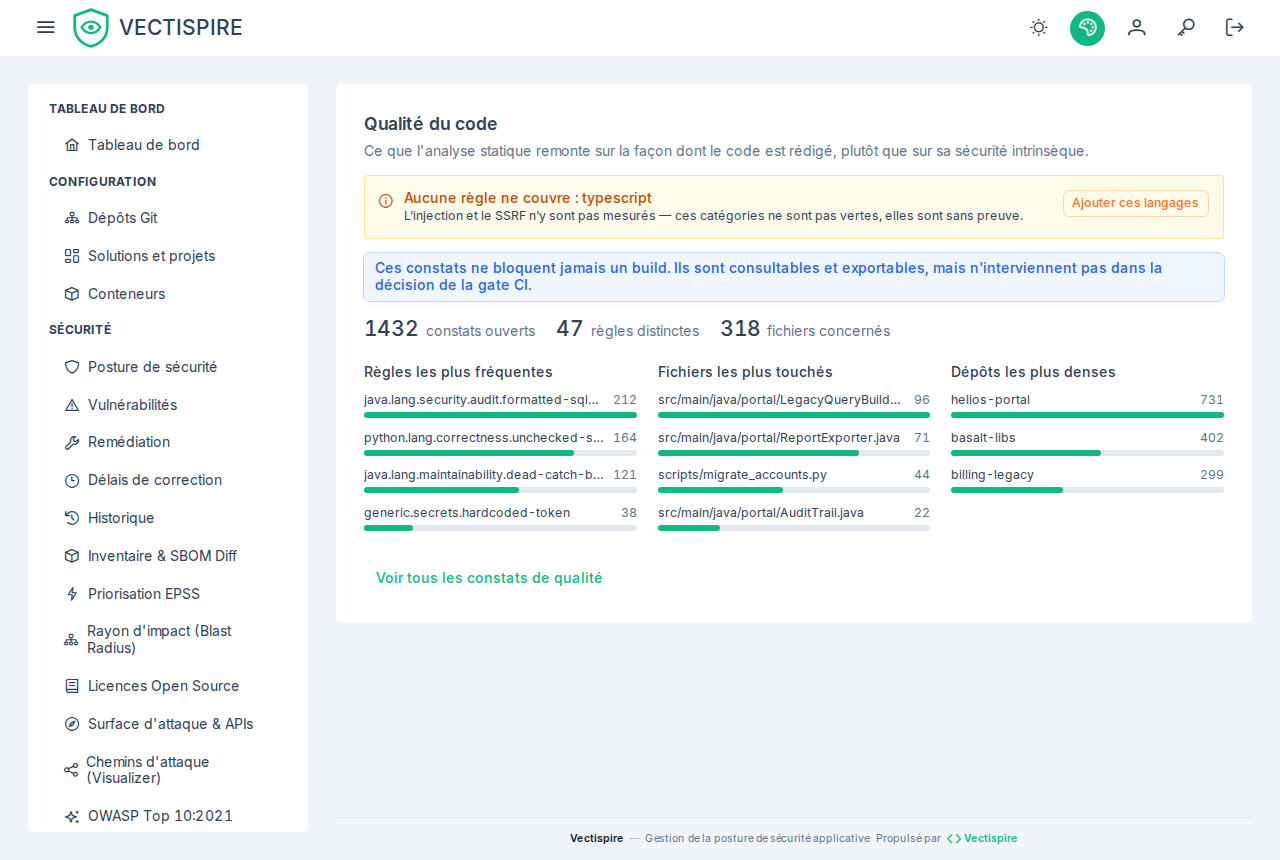Select file src/main/java/portal/AuditTrail.java
Viewport: 1280px width, 860px height.
[x=794, y=519]
